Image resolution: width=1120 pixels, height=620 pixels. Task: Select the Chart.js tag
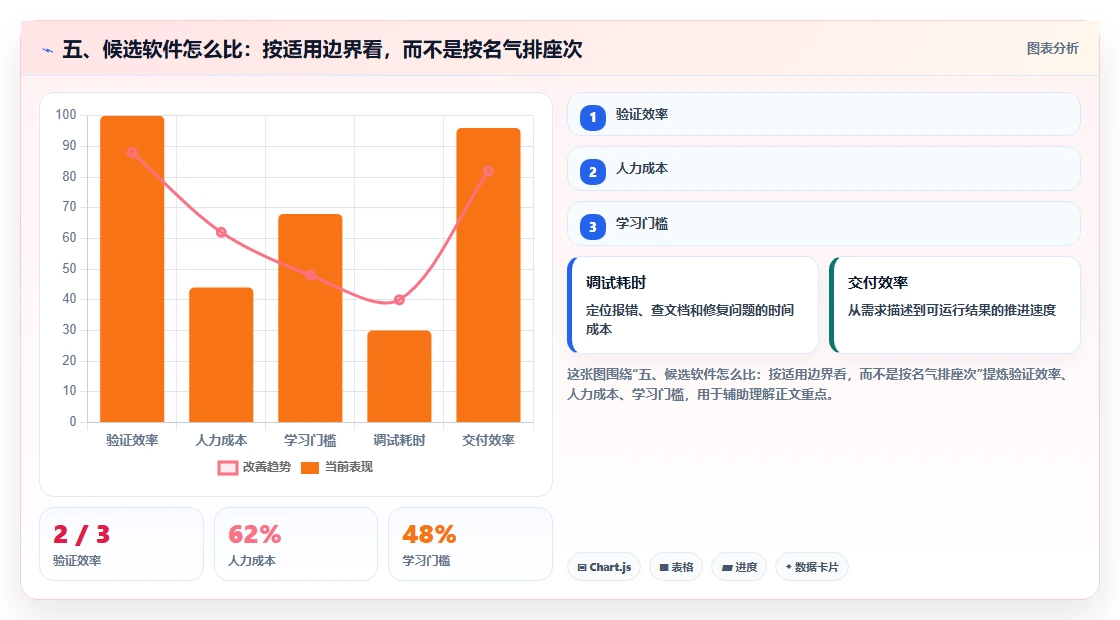click(x=604, y=567)
